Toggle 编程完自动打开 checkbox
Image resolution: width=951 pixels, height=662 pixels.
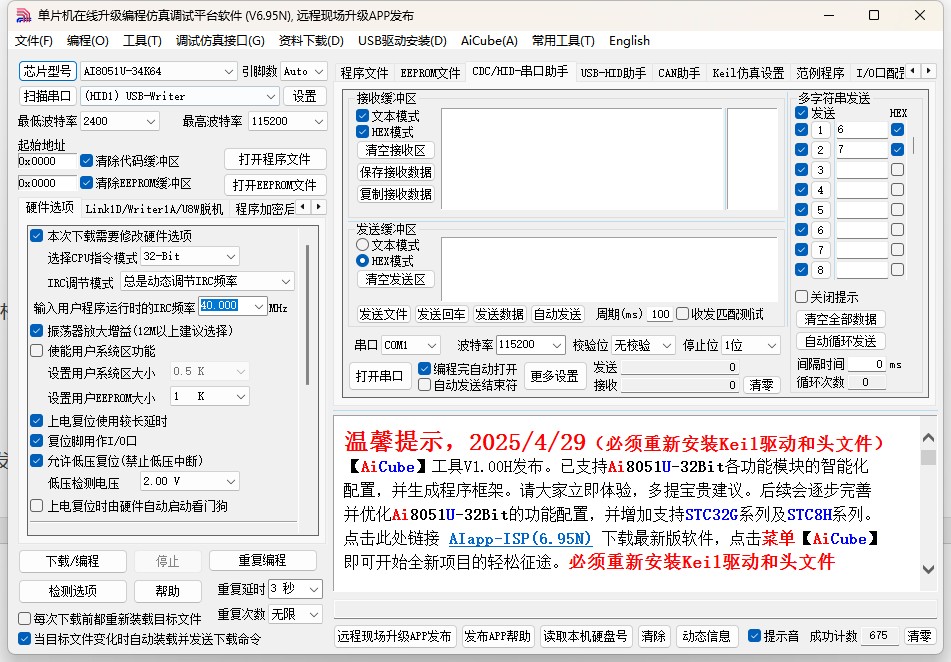point(425,369)
